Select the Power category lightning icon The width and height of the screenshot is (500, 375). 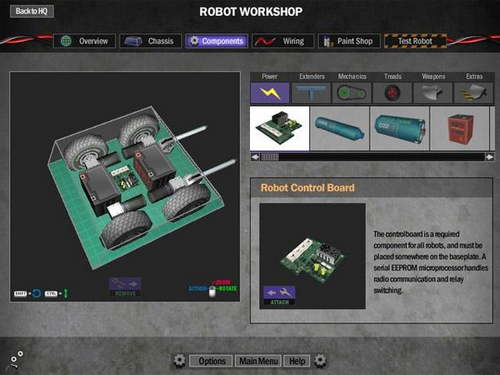pos(270,93)
